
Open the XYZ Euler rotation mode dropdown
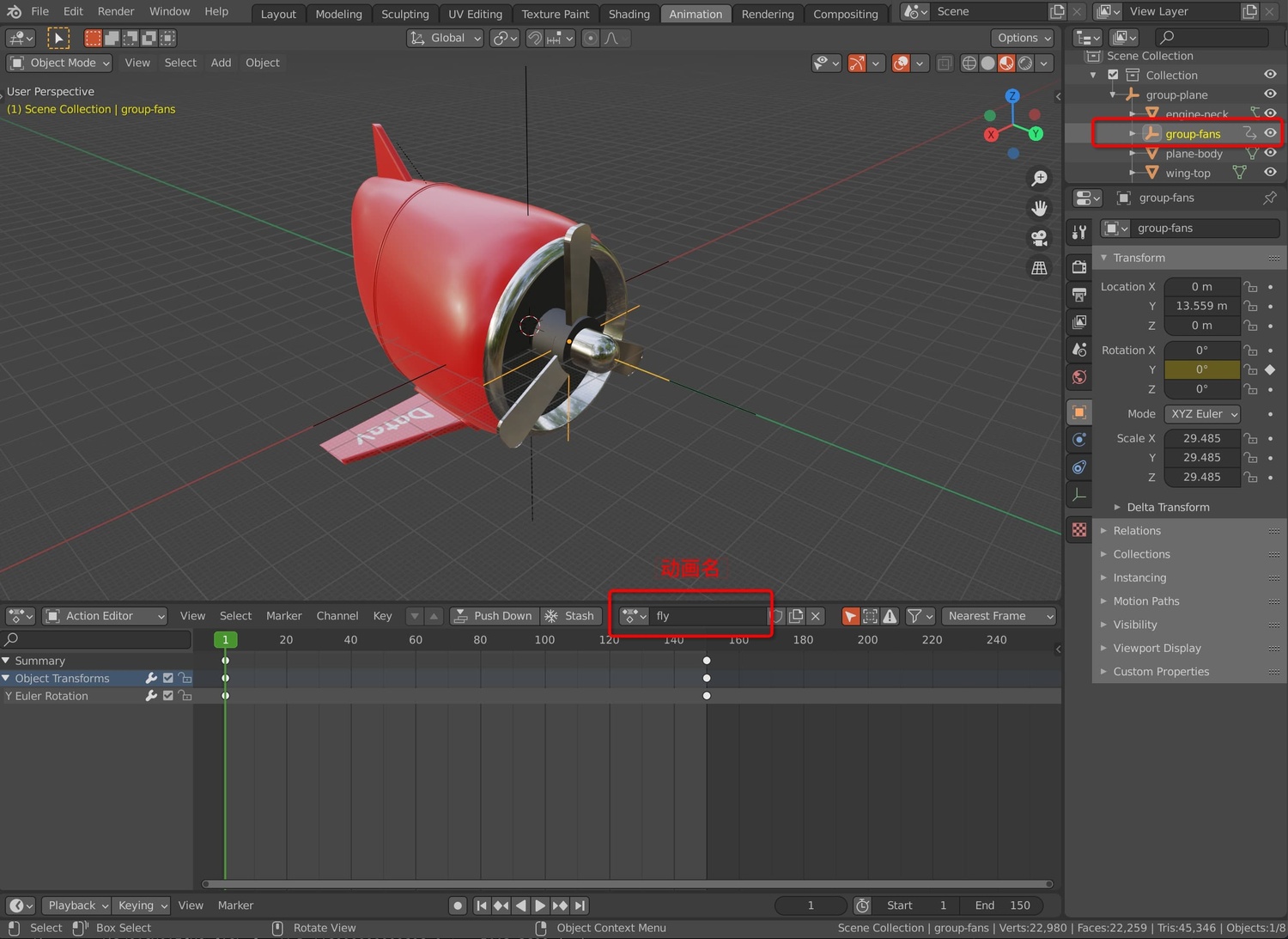1202,414
